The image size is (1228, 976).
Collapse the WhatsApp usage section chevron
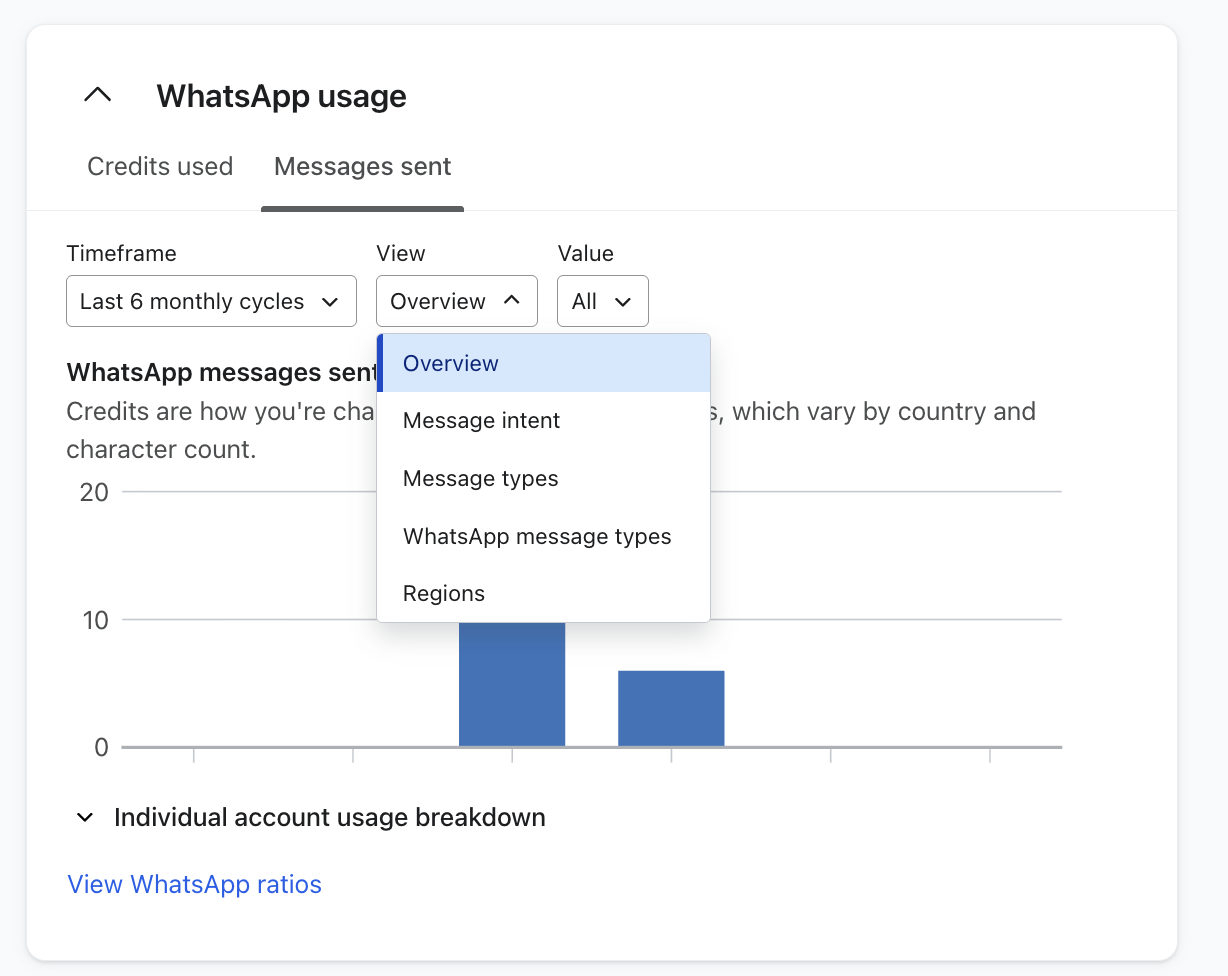pos(97,96)
